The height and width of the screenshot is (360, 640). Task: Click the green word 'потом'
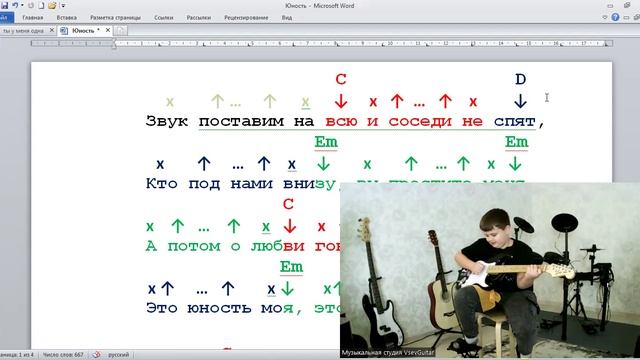tap(194, 247)
